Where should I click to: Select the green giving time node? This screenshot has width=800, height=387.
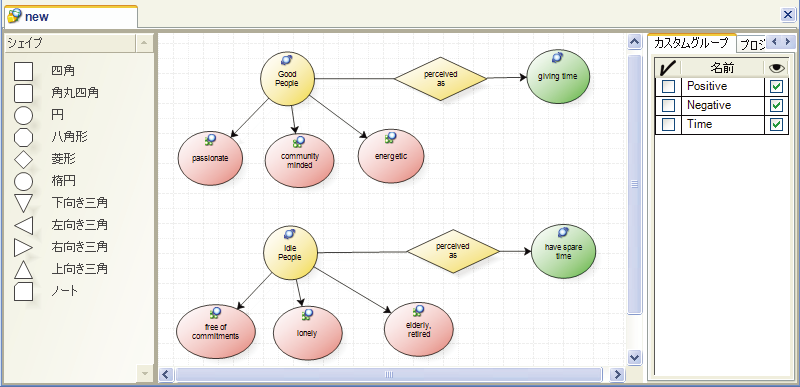point(558,76)
